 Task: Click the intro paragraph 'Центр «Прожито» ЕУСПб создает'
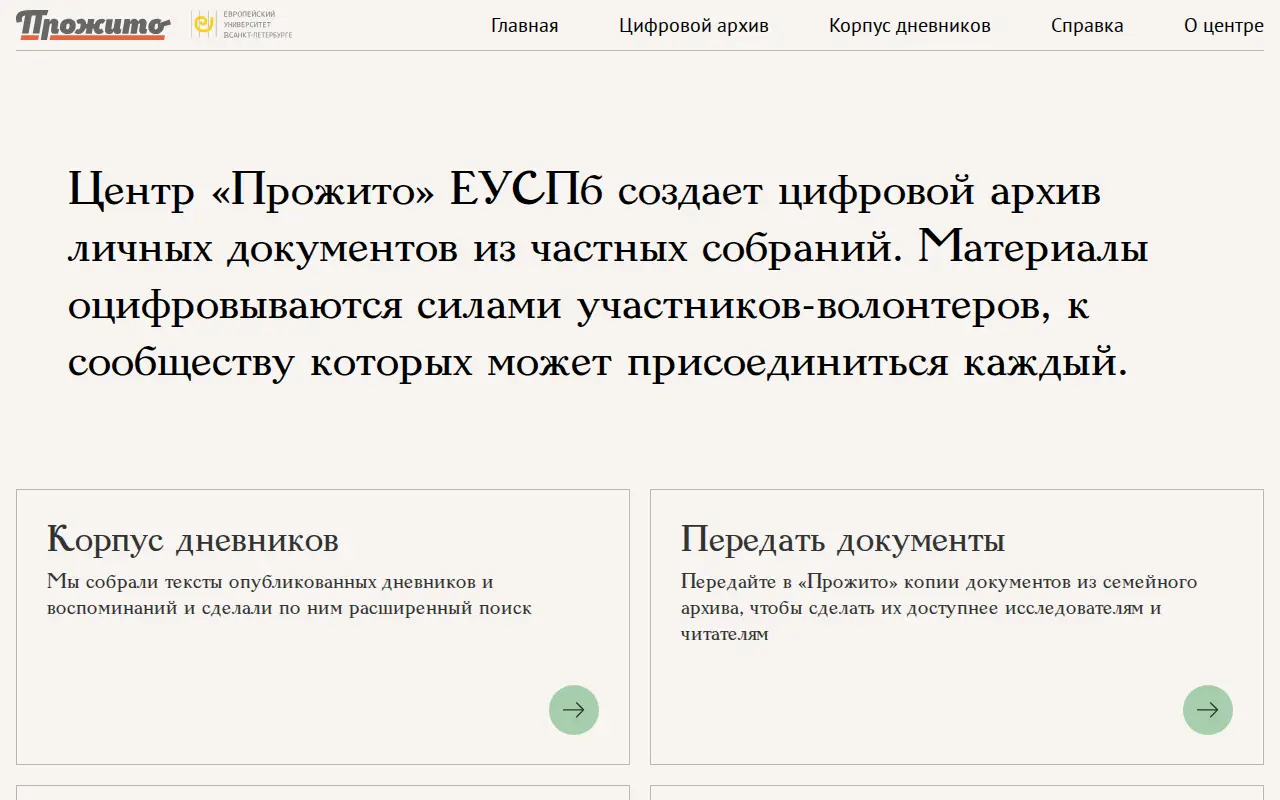pyautogui.click(x=608, y=276)
